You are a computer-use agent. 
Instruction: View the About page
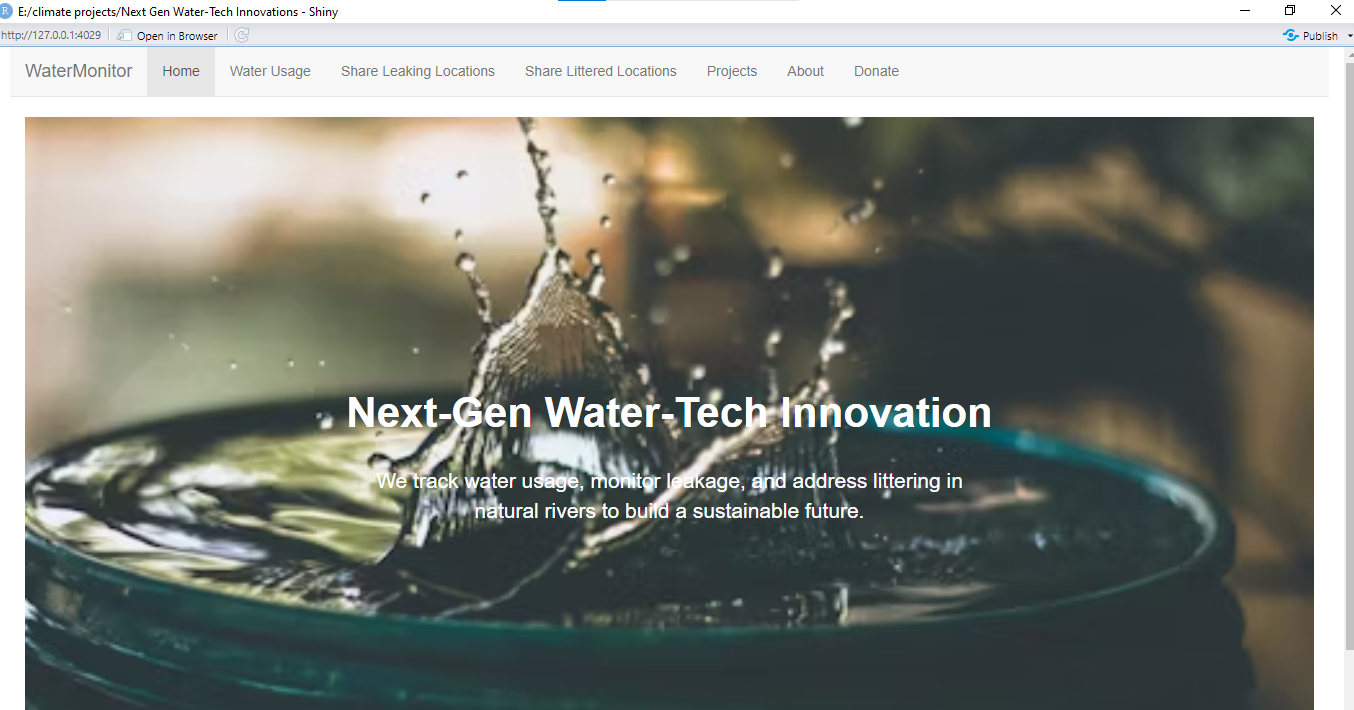pyautogui.click(x=806, y=71)
